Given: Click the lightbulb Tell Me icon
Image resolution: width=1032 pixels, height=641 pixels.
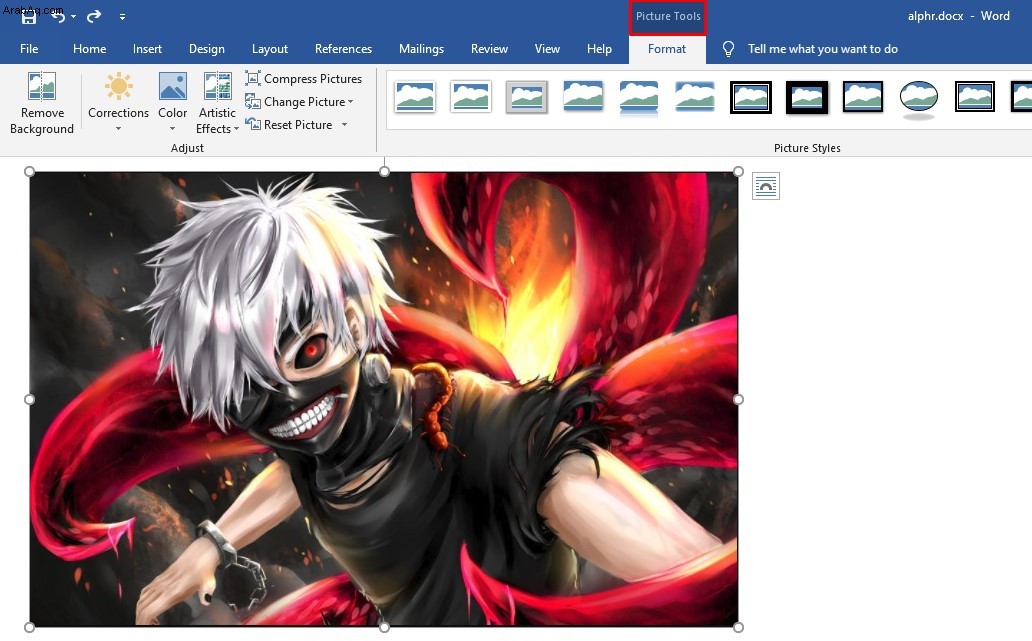Looking at the screenshot, I should click(728, 49).
